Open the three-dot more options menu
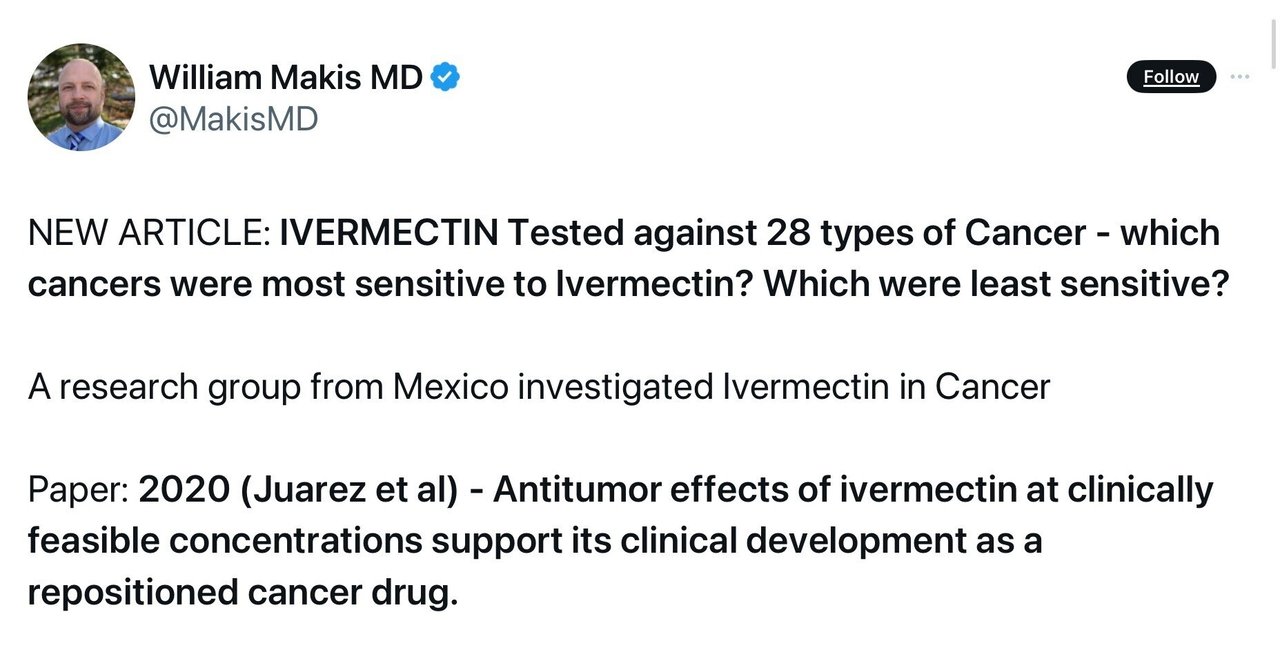Screen dimensions: 1280x670 point(1240,77)
